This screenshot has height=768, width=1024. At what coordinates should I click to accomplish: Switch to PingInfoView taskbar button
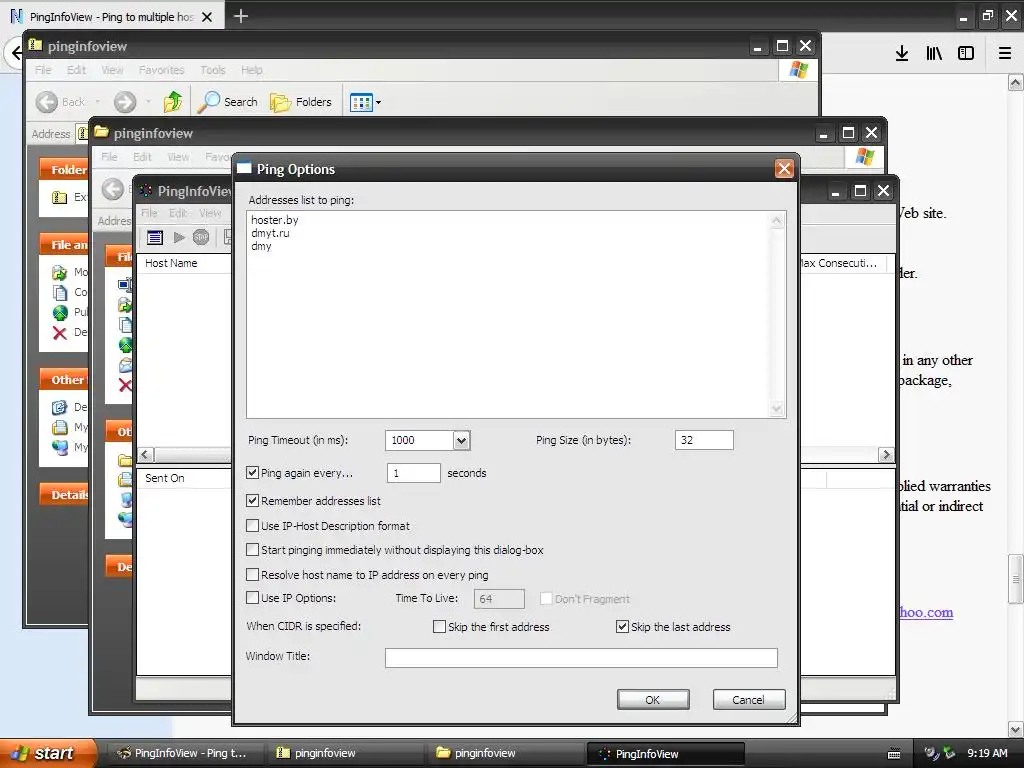coord(666,754)
